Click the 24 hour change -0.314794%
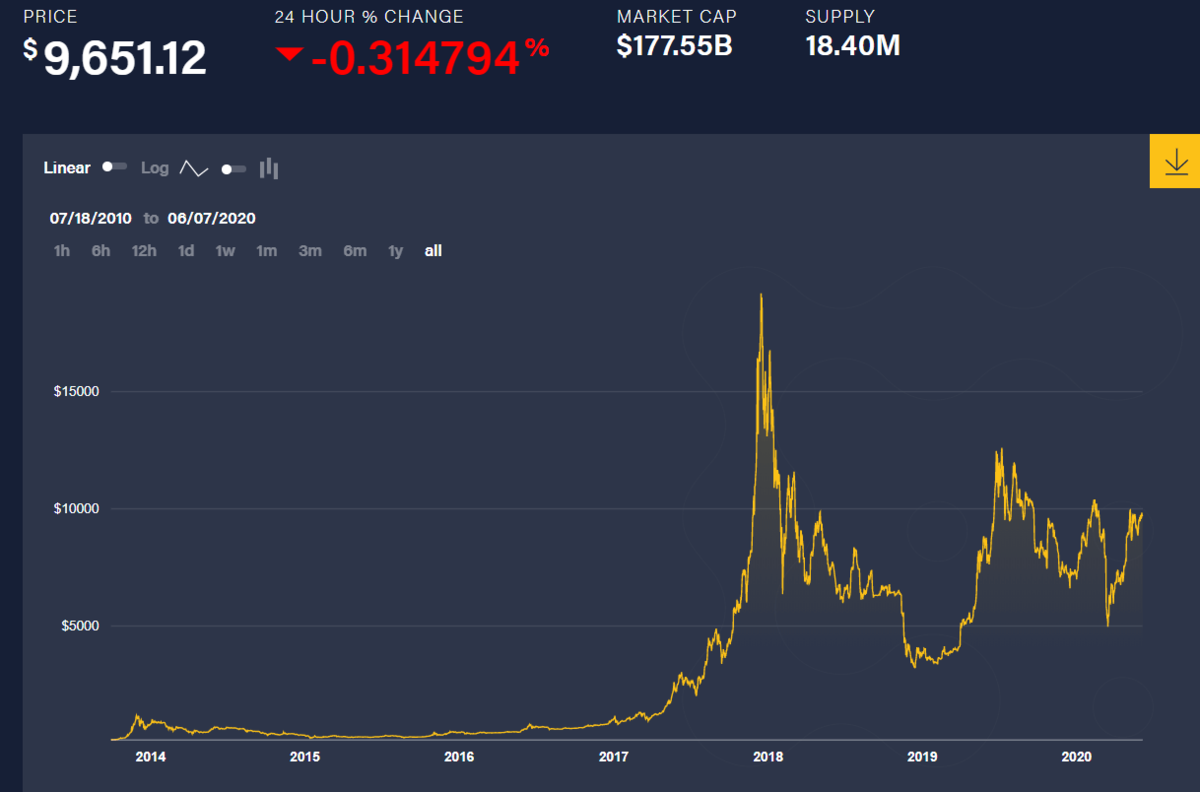 [x=430, y=58]
